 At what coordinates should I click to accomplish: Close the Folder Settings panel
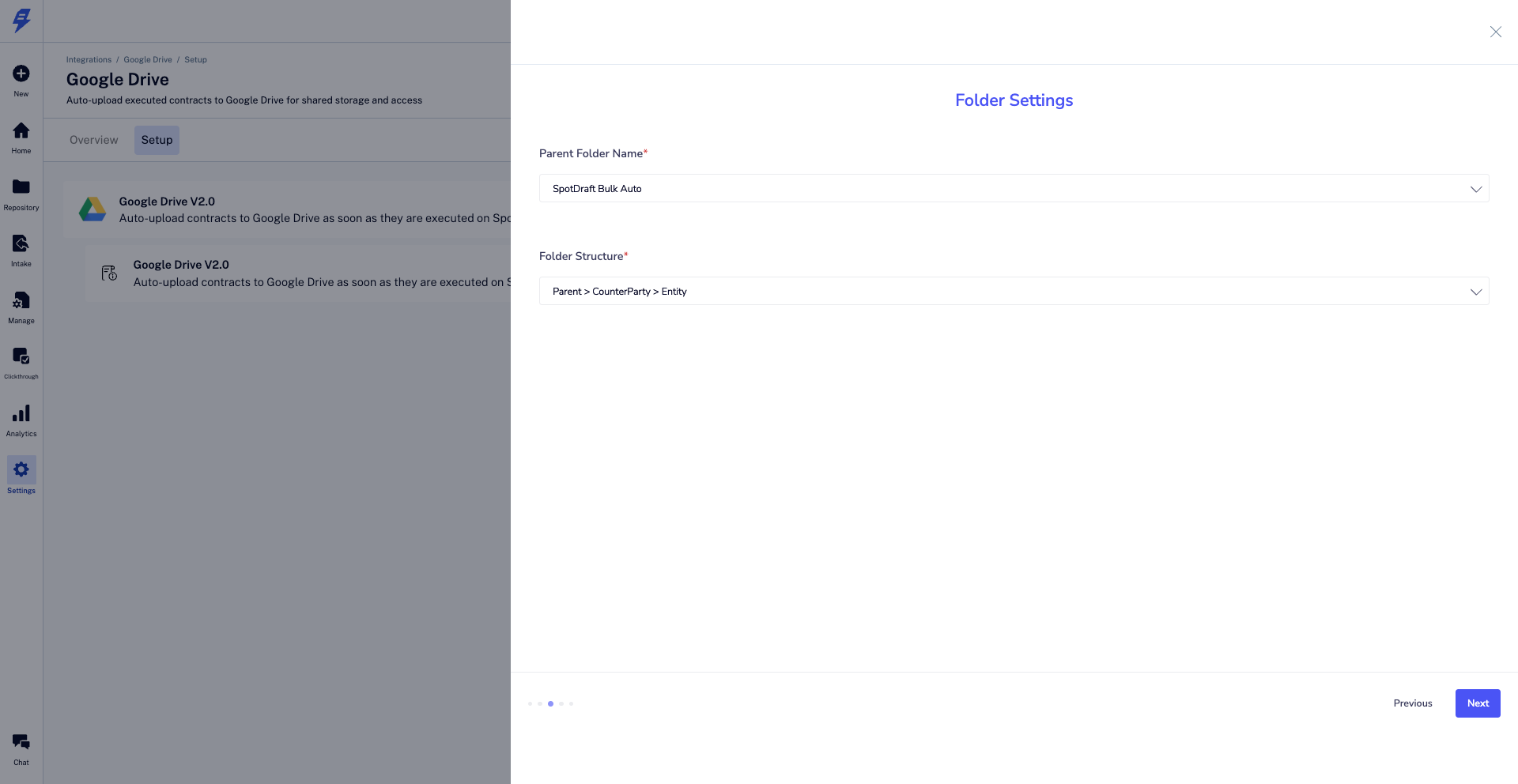1496,32
